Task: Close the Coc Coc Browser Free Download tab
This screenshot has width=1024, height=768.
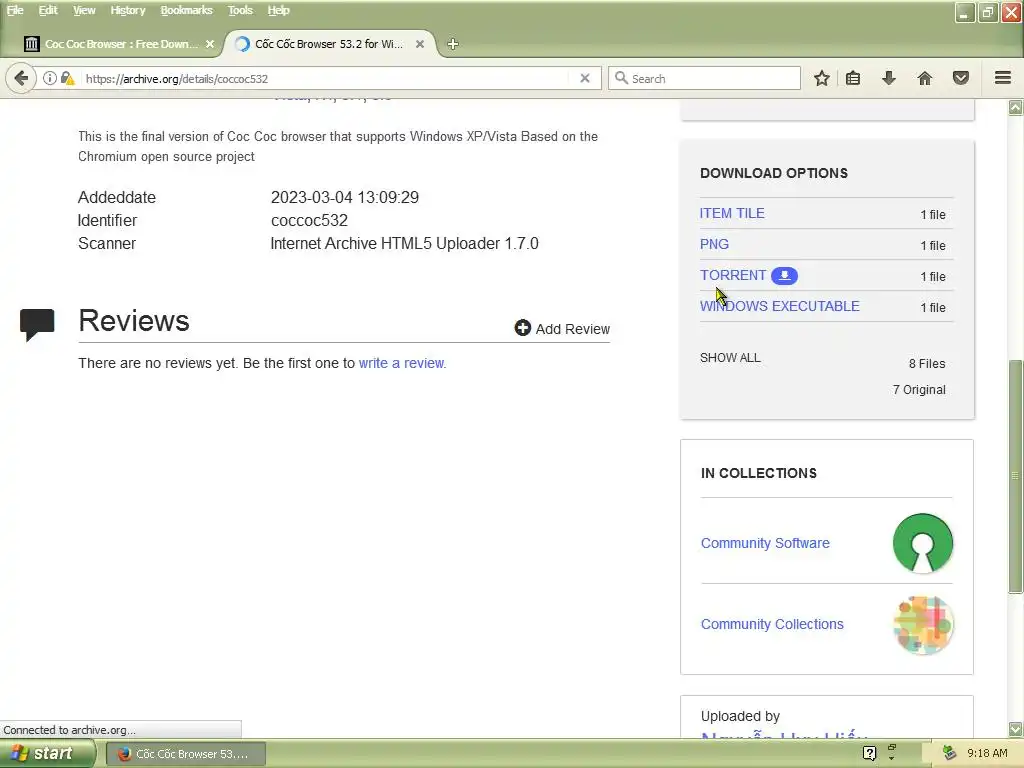Action: coord(210,44)
